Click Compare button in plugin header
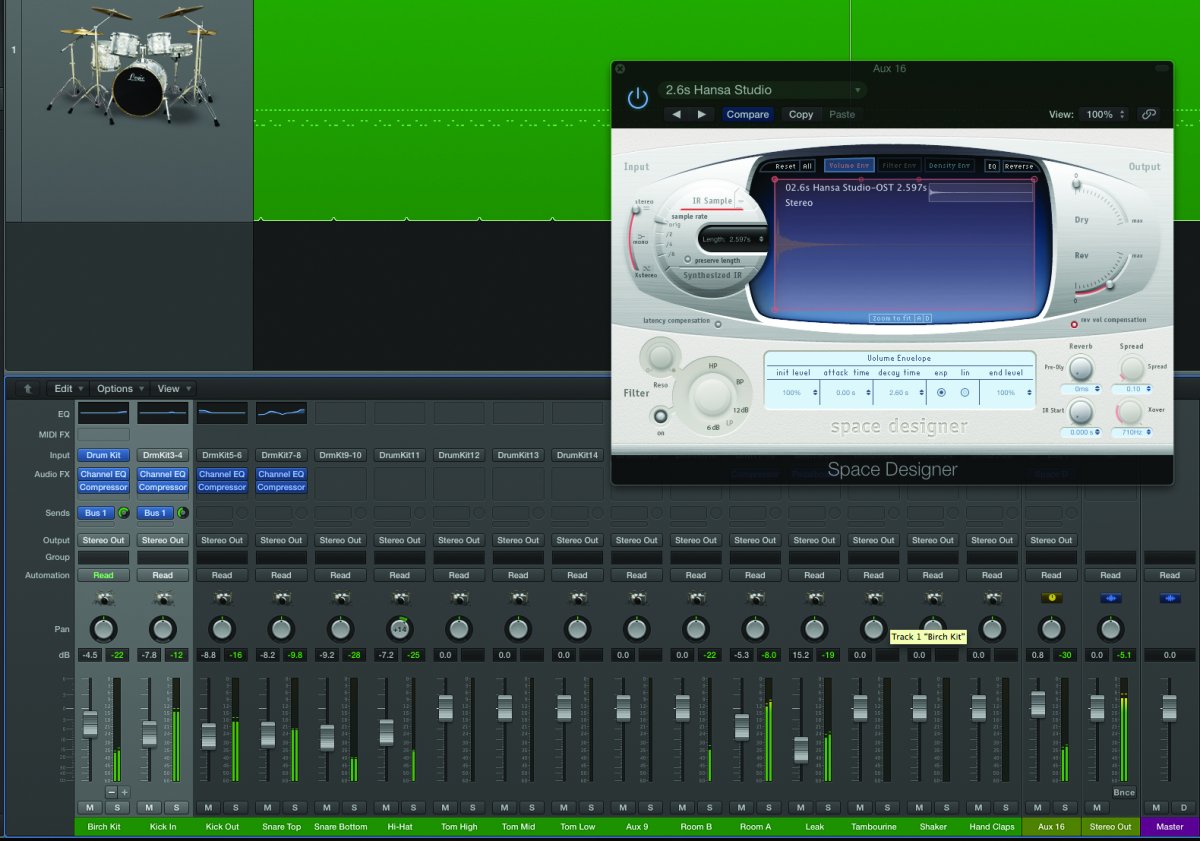 tap(748, 114)
